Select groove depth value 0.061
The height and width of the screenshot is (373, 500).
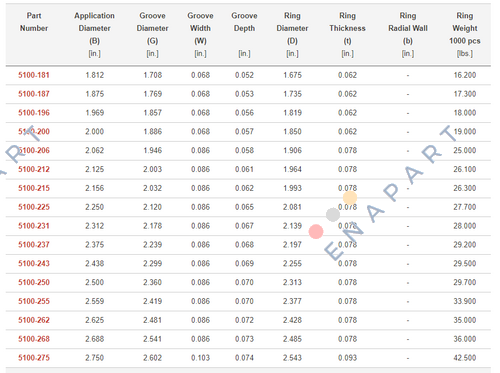[244, 169]
